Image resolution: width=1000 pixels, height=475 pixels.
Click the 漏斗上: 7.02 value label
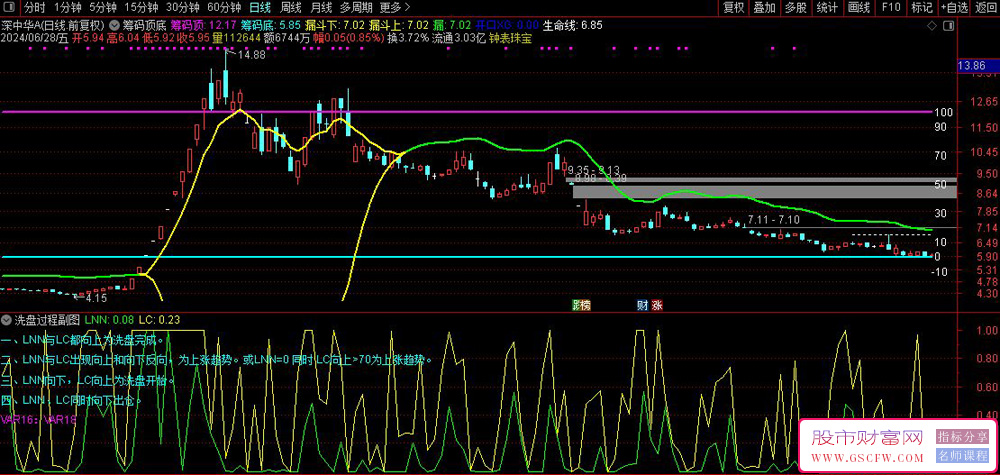tap(401, 26)
